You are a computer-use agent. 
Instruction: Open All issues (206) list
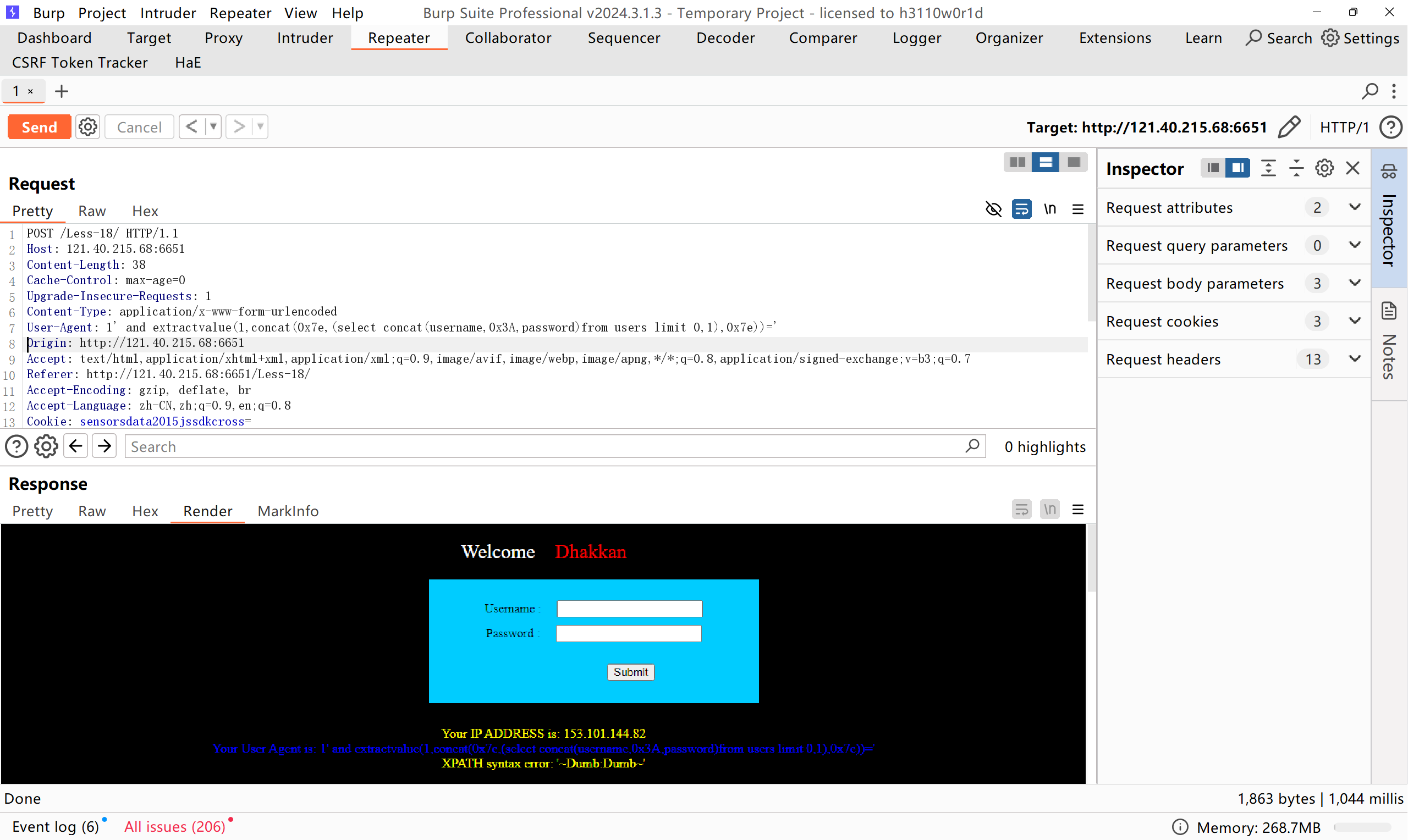pyautogui.click(x=175, y=826)
